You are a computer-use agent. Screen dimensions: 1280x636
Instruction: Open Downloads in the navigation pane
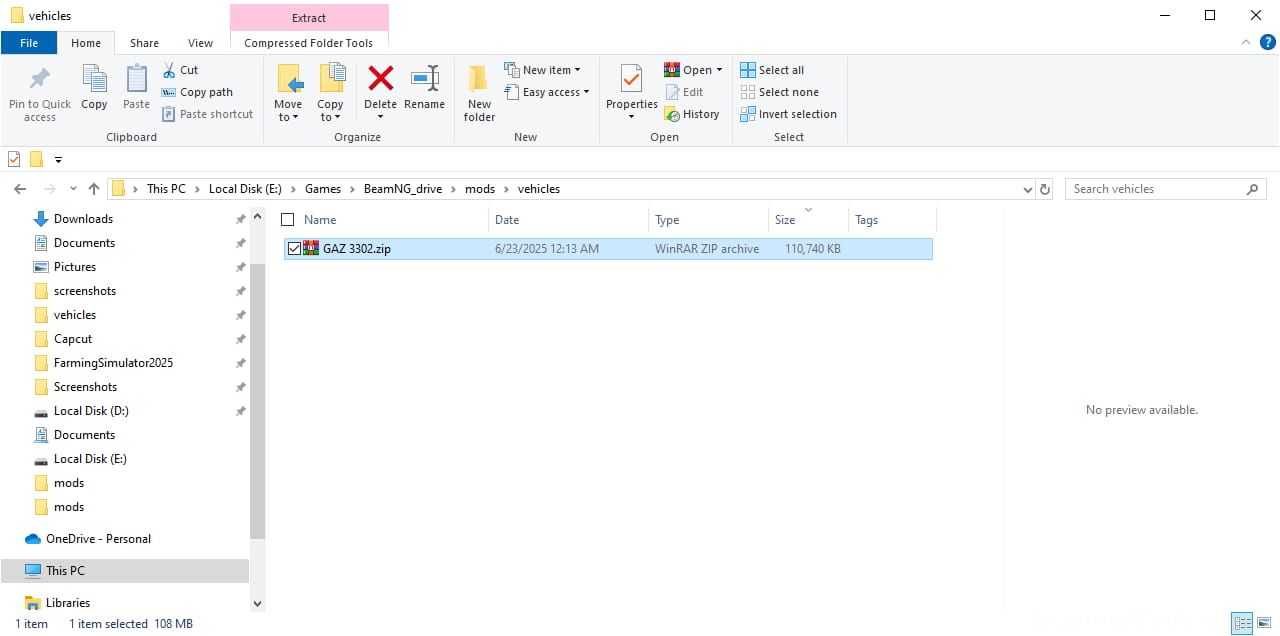(x=83, y=219)
